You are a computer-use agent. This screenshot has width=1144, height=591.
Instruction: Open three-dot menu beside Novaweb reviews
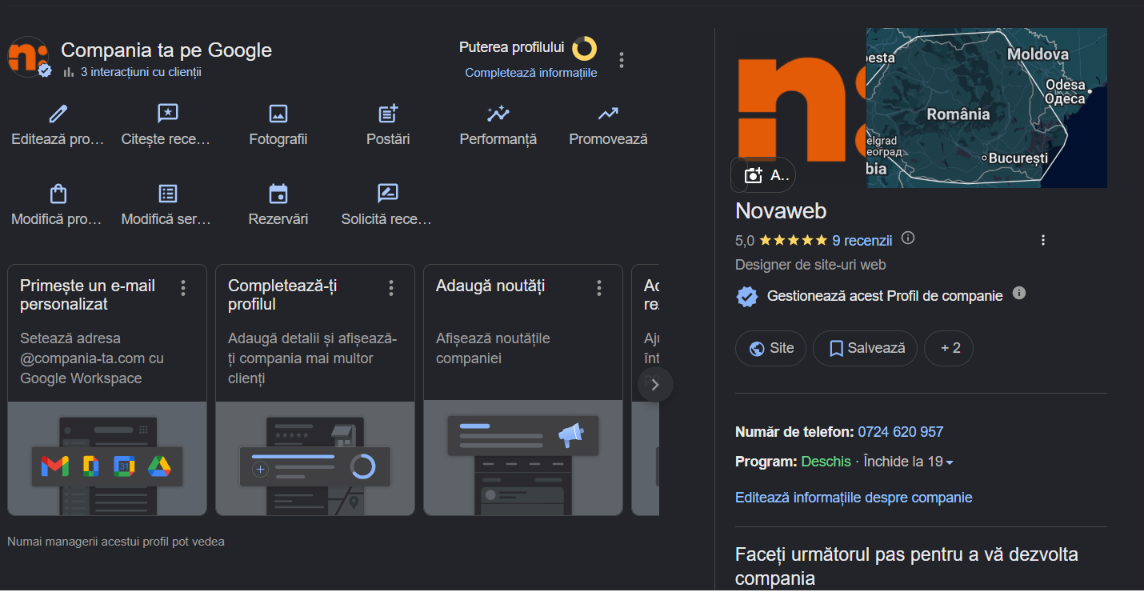(x=1043, y=240)
